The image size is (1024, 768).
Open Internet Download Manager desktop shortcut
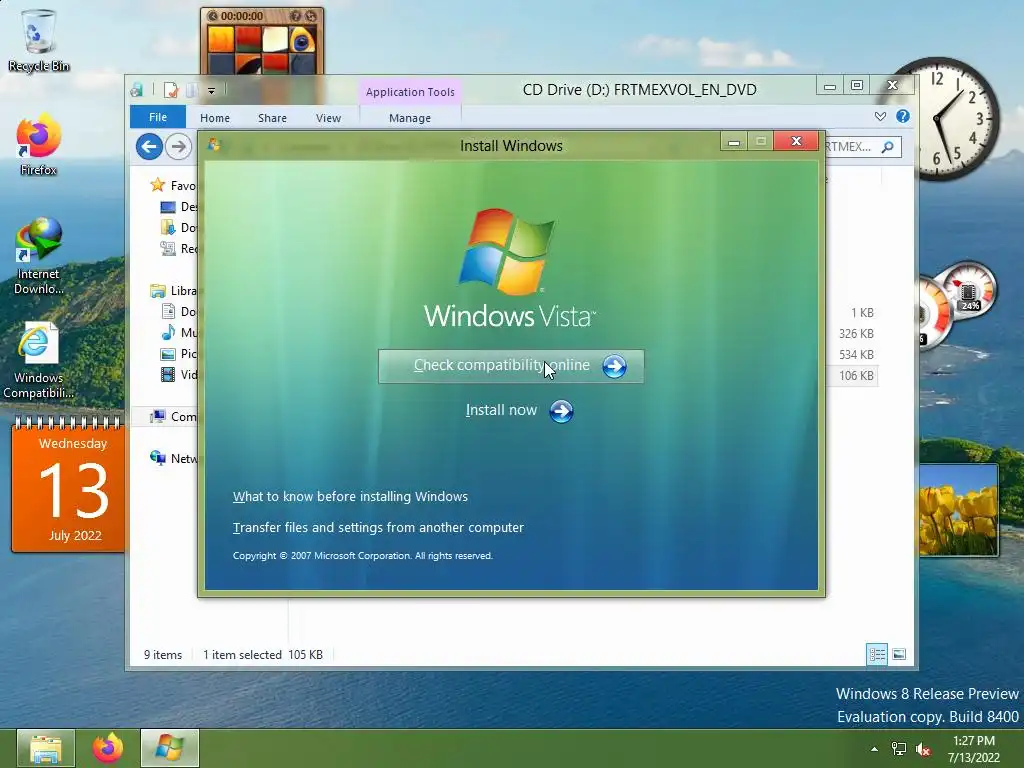coord(38,256)
